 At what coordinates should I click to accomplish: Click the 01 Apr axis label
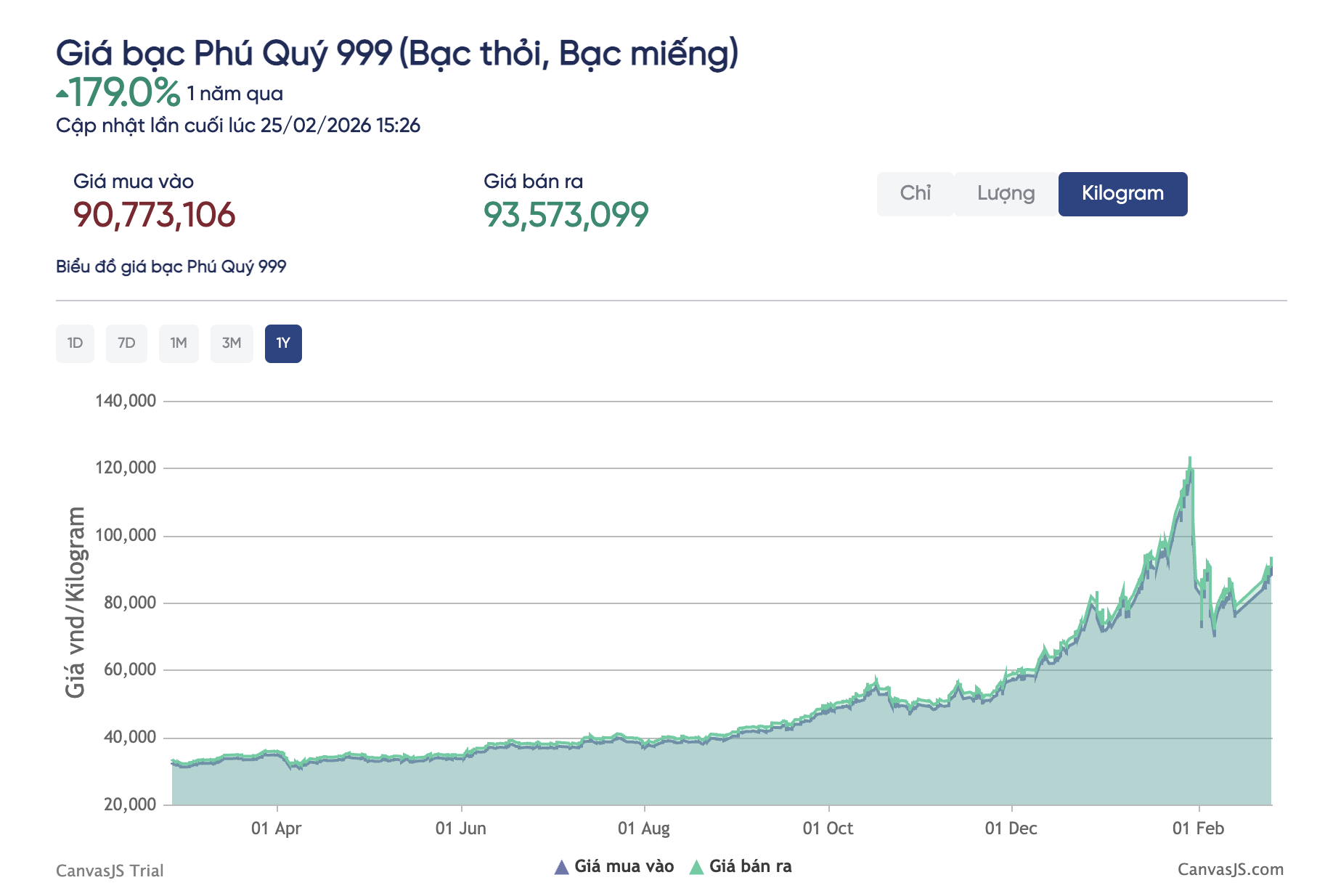tap(276, 828)
